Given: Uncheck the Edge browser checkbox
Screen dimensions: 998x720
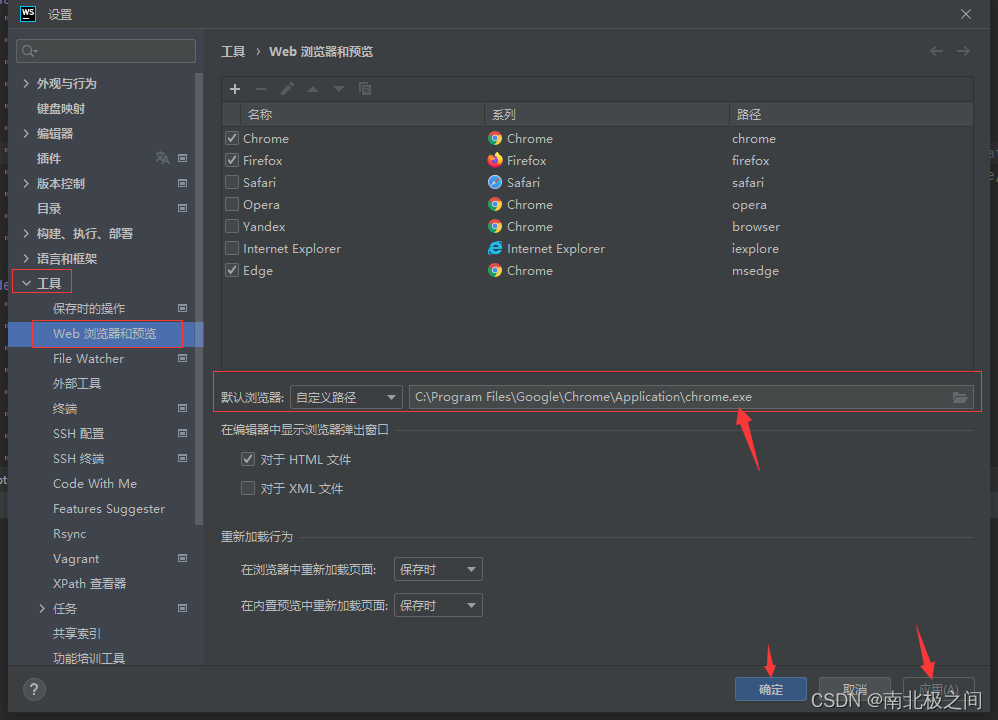Looking at the screenshot, I should (232, 270).
